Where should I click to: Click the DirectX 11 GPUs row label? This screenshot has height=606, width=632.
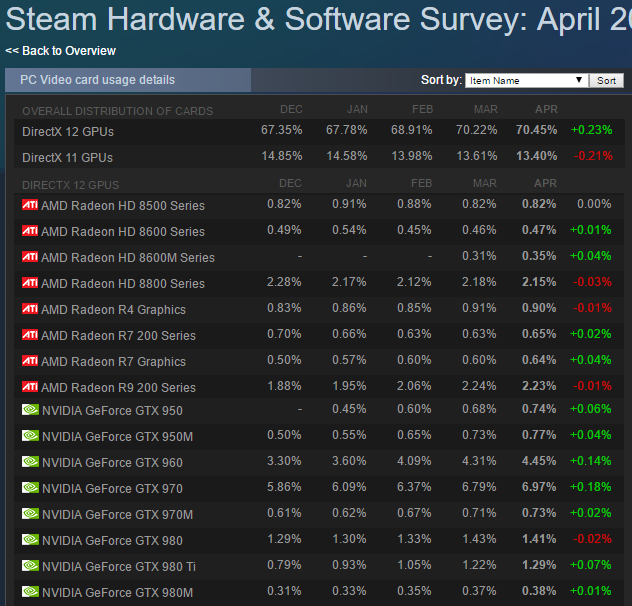pos(67,158)
